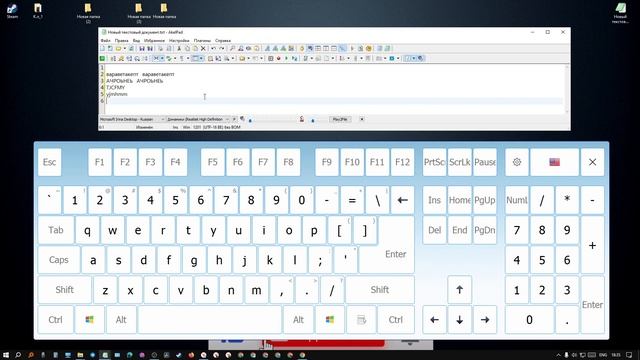Toggle the Caps lock key
640x360 pixels.
coord(59,260)
